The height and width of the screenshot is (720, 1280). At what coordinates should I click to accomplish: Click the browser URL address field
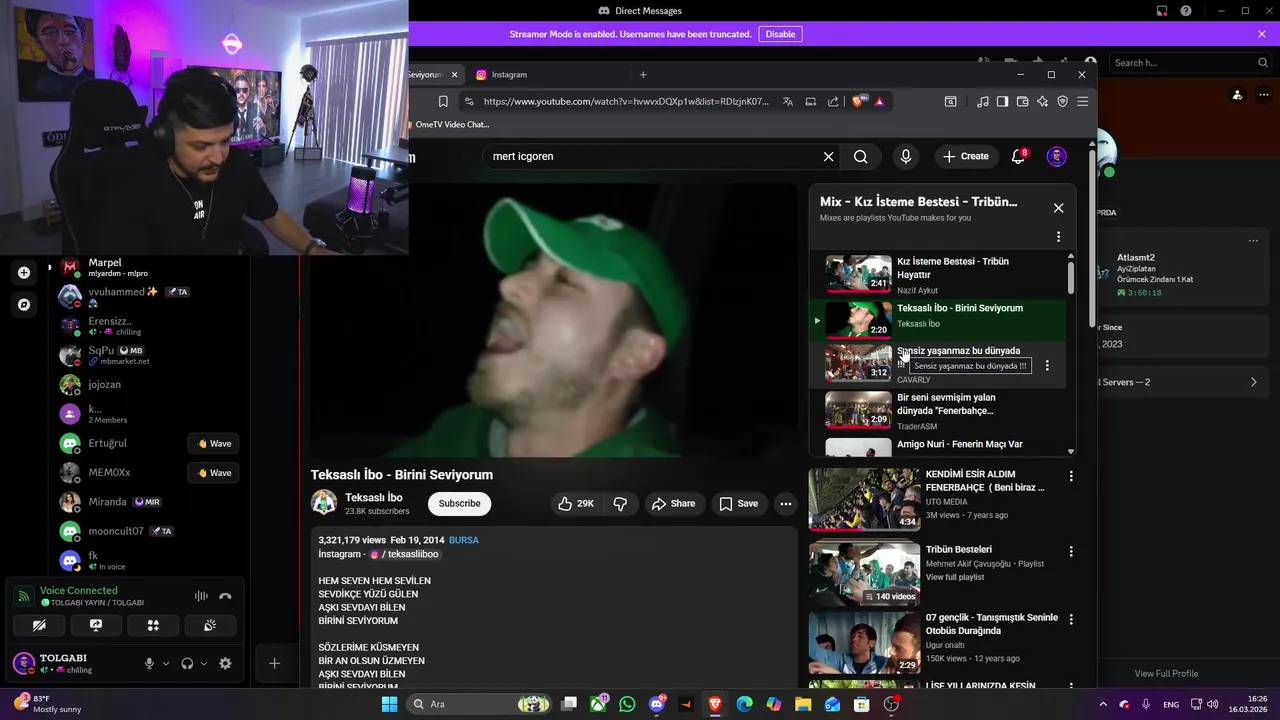coord(626,101)
